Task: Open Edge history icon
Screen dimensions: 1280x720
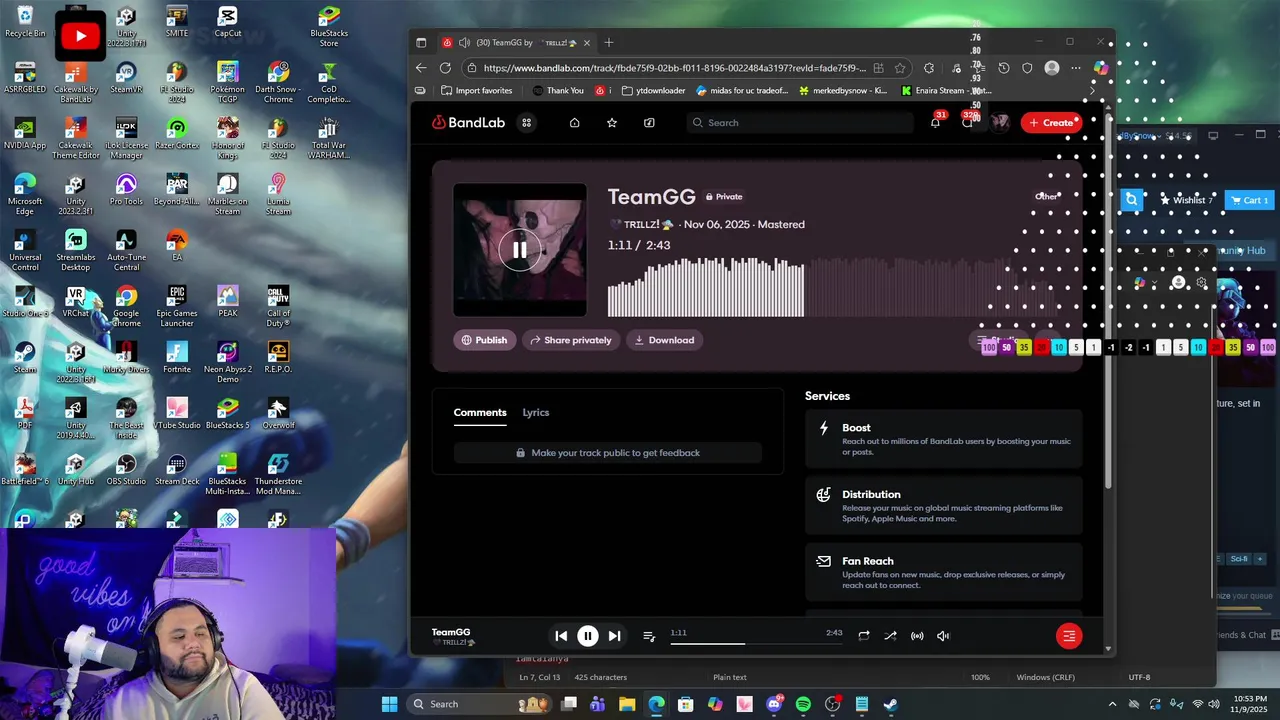Action: [x=1004, y=68]
